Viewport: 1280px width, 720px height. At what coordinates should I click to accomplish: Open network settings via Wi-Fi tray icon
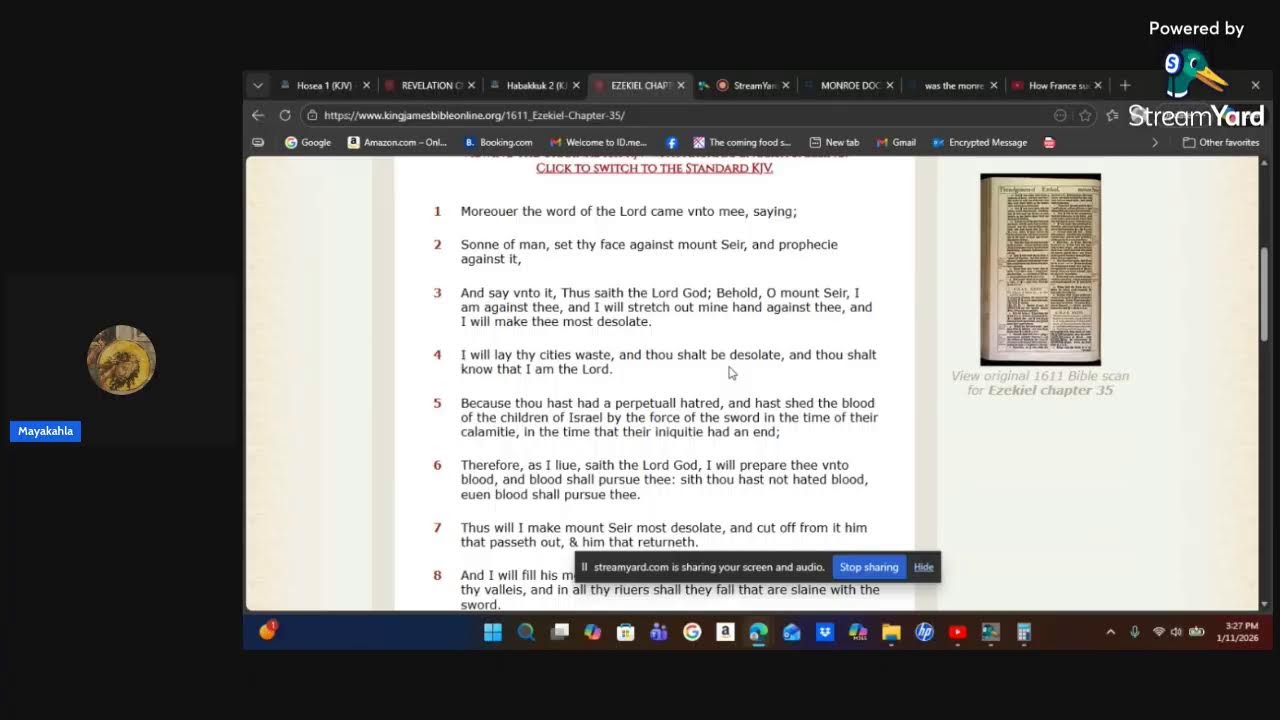tap(1159, 632)
